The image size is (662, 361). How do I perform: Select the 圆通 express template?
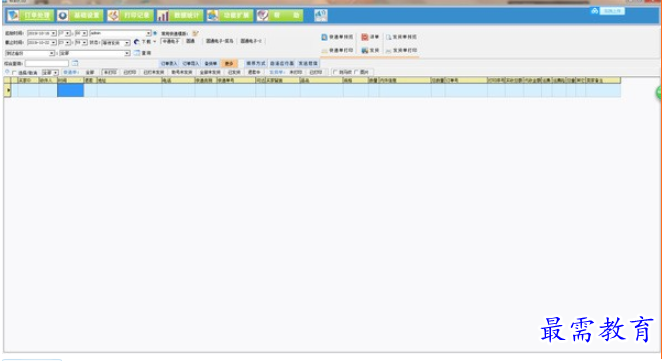[x=190, y=41]
